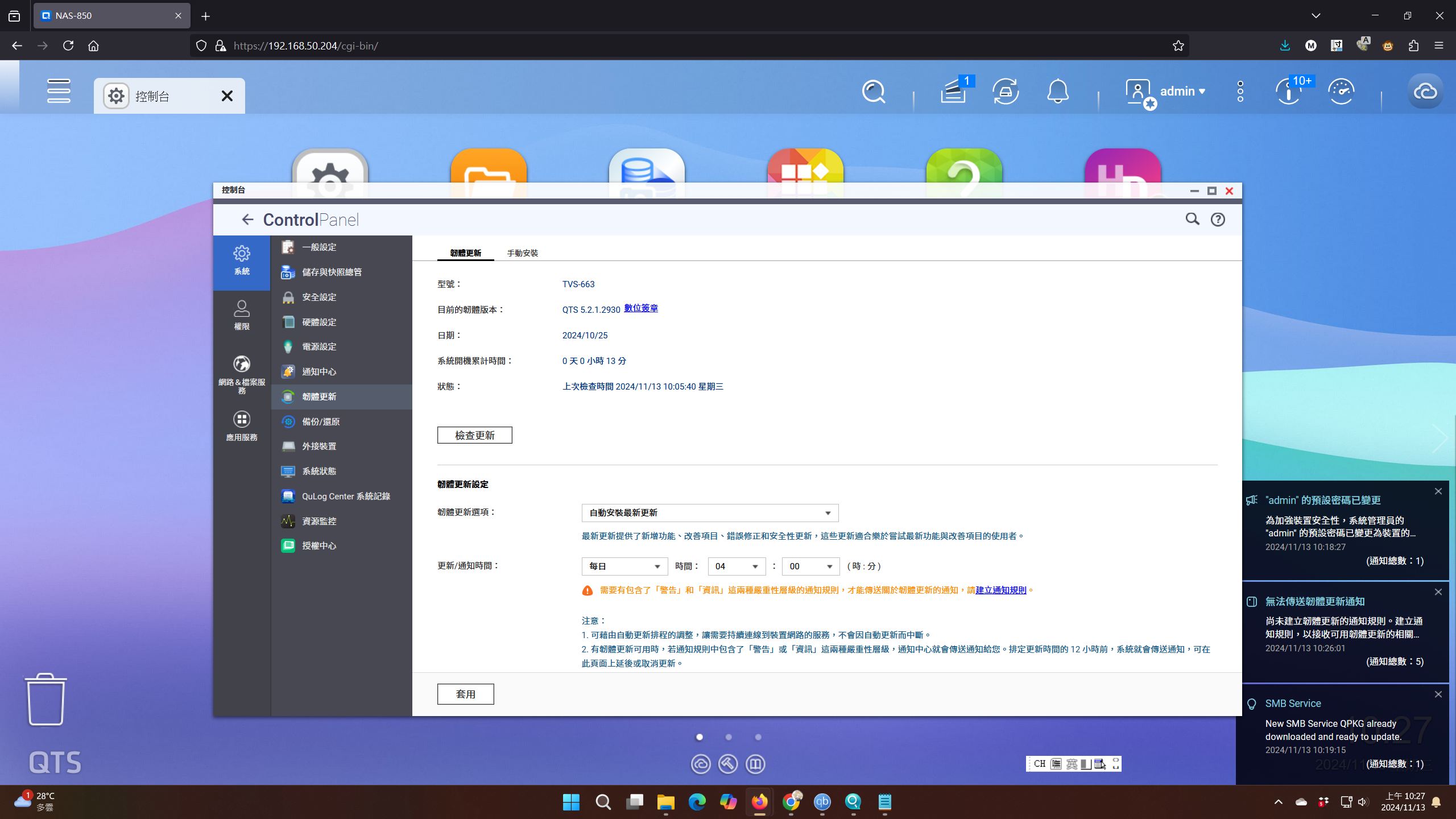Open 資源監控 entry
Screen dimensions: 1456x819
pyautogui.click(x=341, y=522)
